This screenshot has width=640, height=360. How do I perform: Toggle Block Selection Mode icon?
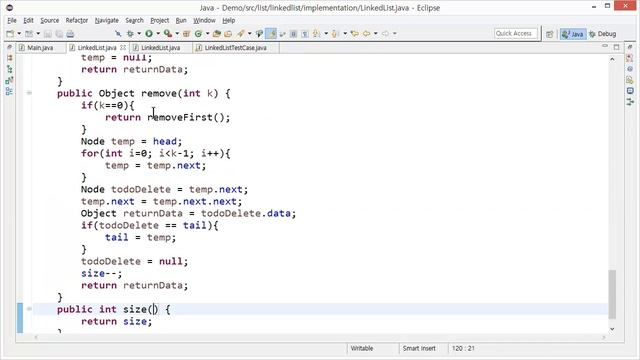point(293,34)
